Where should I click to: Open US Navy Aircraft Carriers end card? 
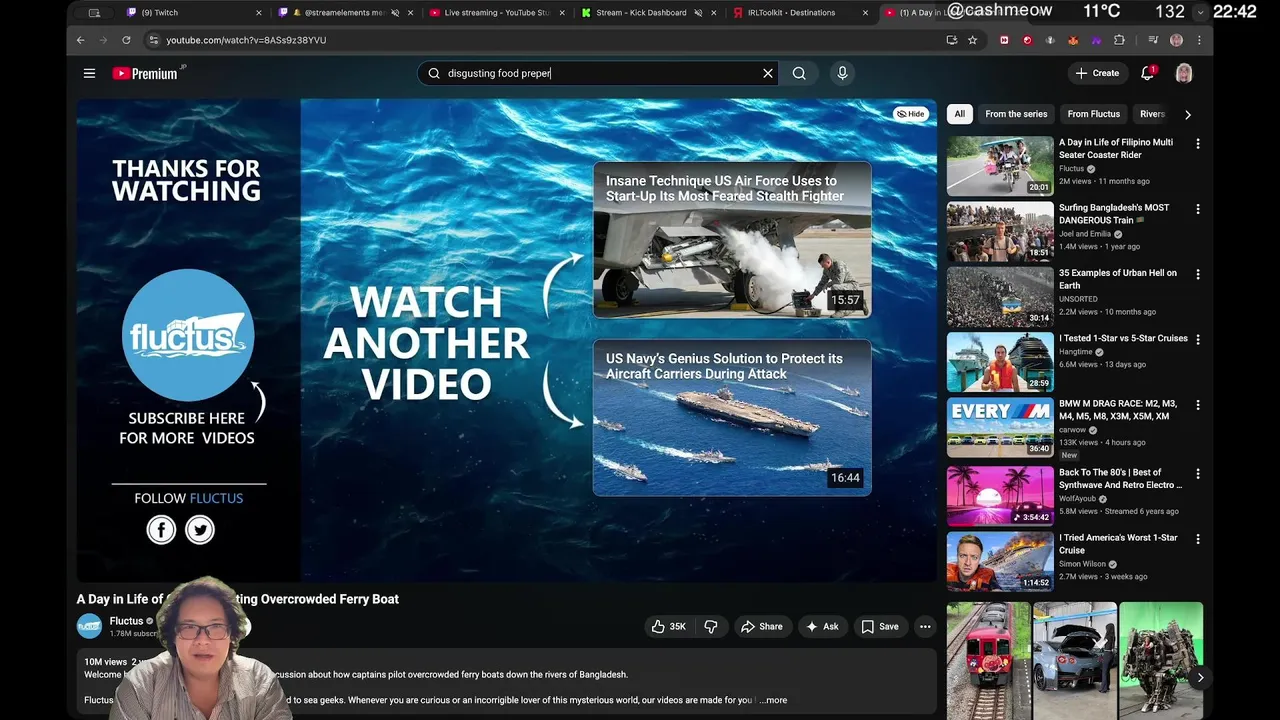coord(732,417)
